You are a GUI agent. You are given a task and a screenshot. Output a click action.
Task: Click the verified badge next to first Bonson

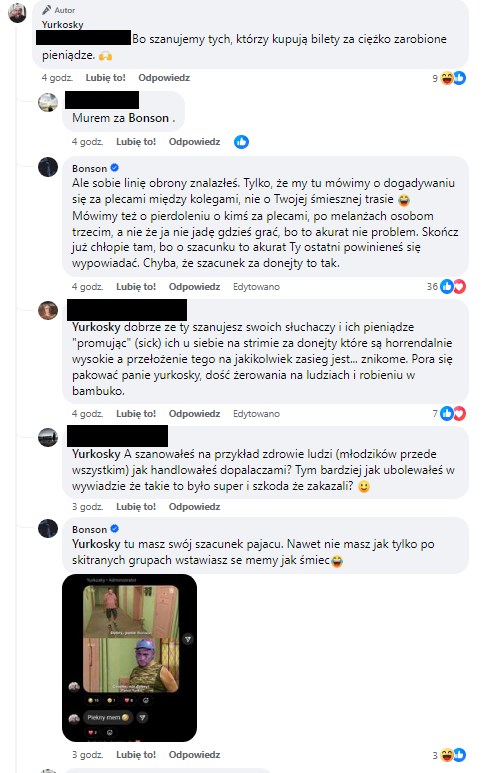115,168
